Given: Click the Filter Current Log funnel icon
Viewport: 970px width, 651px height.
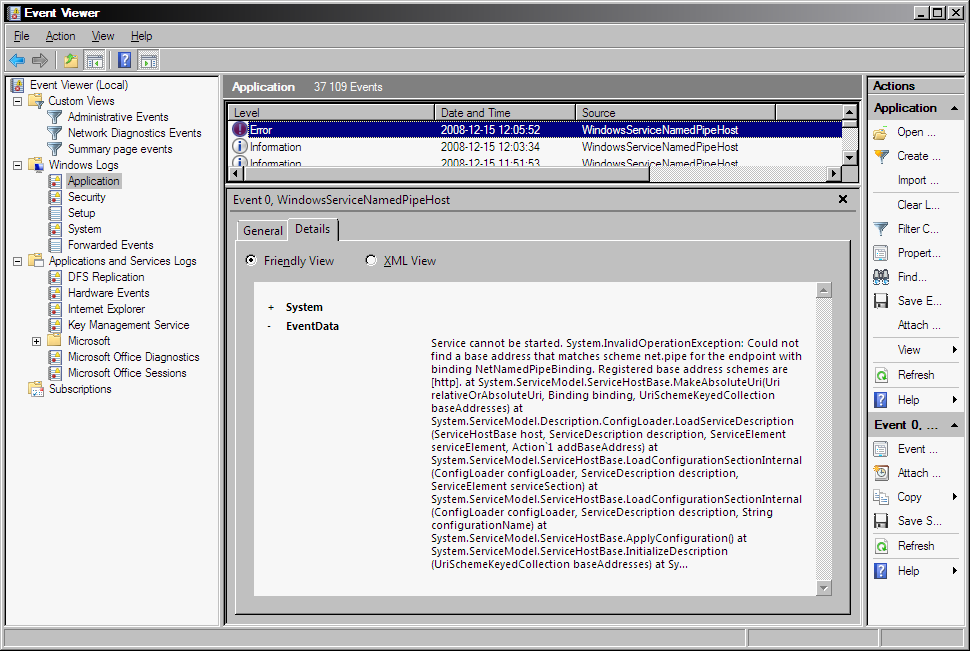Looking at the screenshot, I should click(881, 229).
